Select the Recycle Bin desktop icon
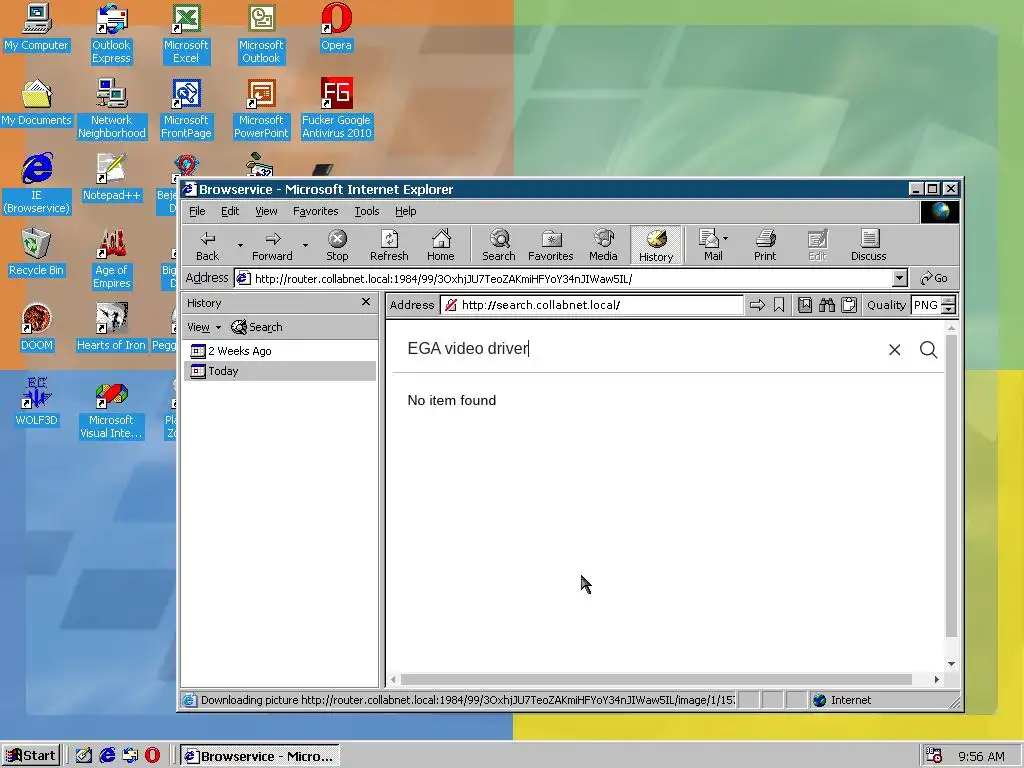The image size is (1024, 768). point(36,253)
